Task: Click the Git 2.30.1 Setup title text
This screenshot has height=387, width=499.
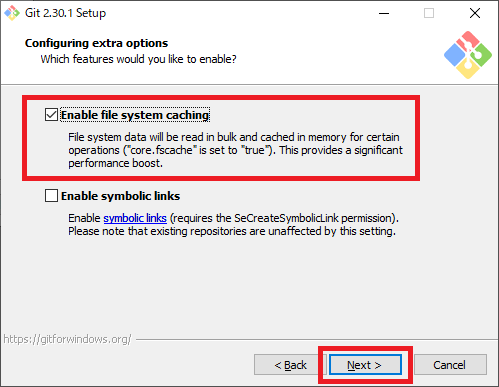Action: pos(65,13)
